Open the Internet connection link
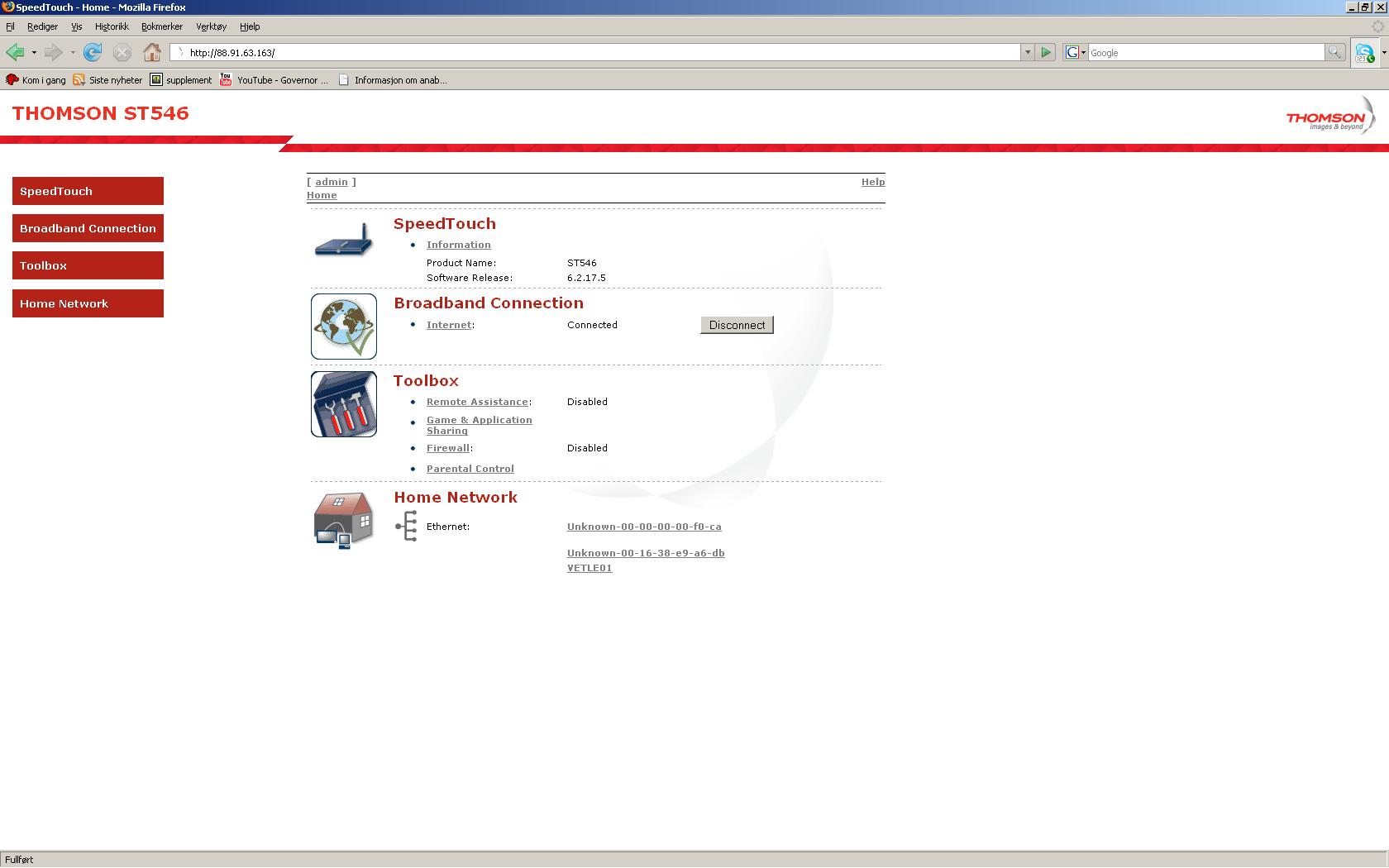The height and width of the screenshot is (868, 1389). click(449, 325)
